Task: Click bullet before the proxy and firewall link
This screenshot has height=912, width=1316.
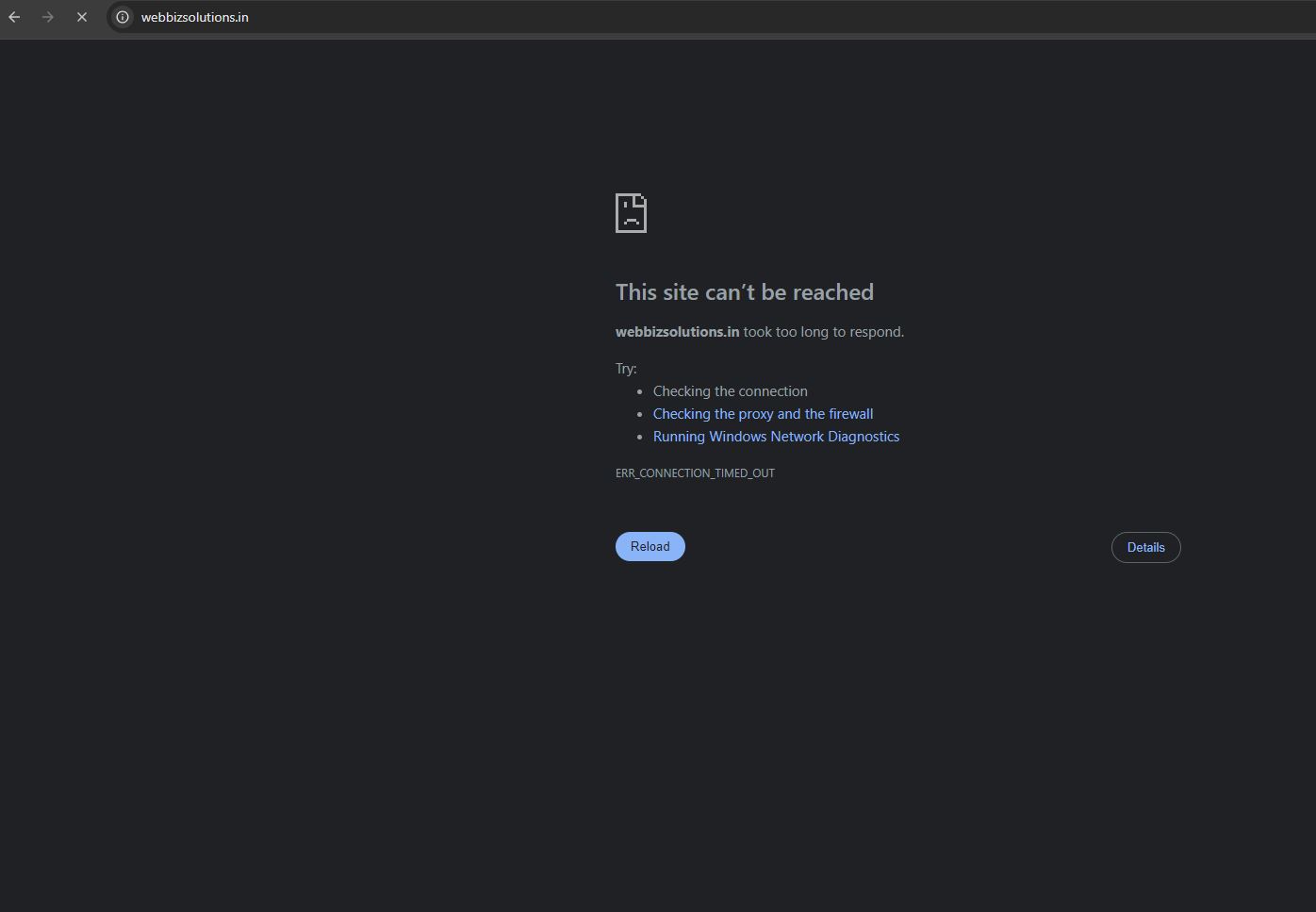Action: pyautogui.click(x=640, y=415)
